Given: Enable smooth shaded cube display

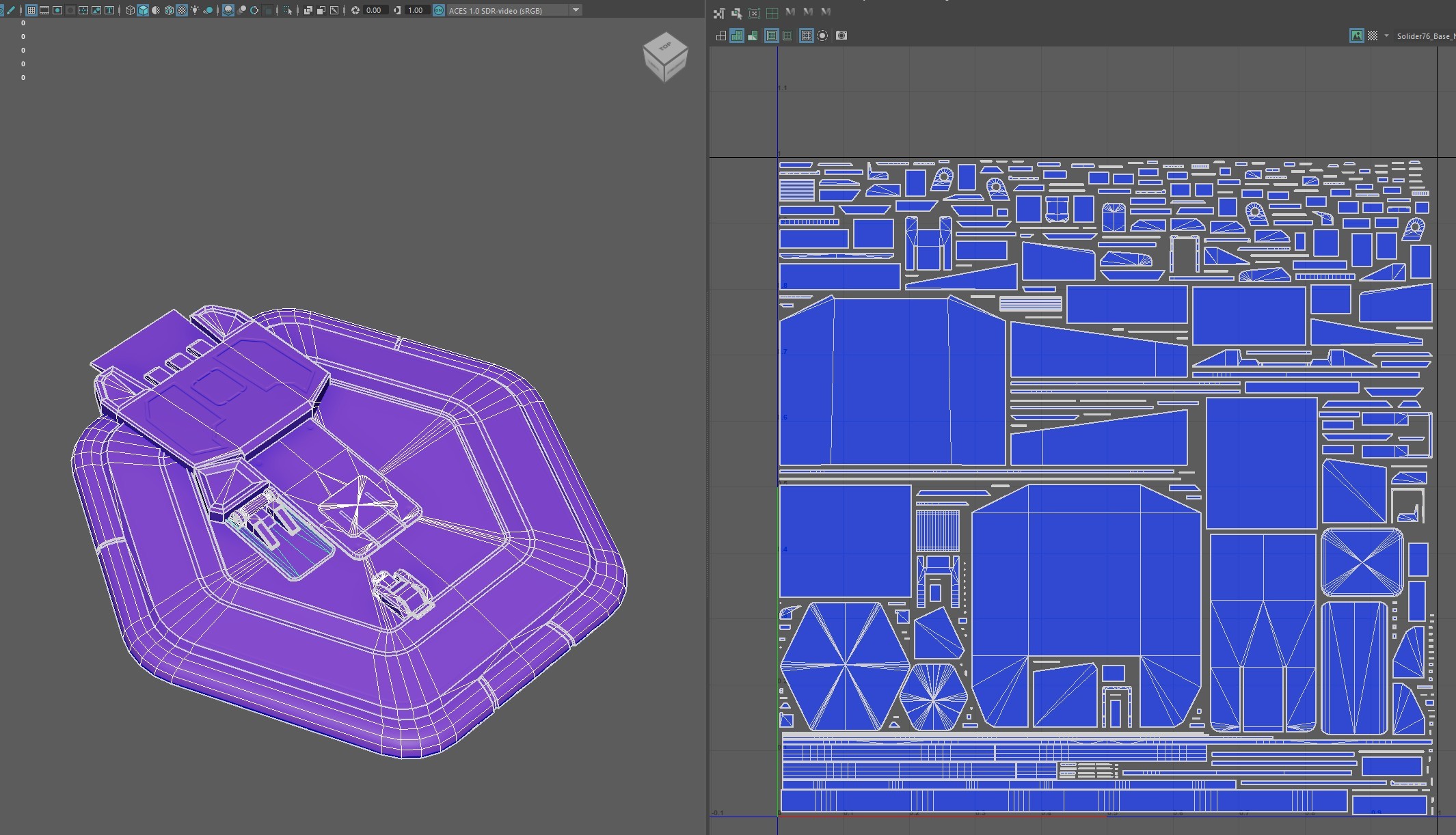Looking at the screenshot, I should pos(143,10).
